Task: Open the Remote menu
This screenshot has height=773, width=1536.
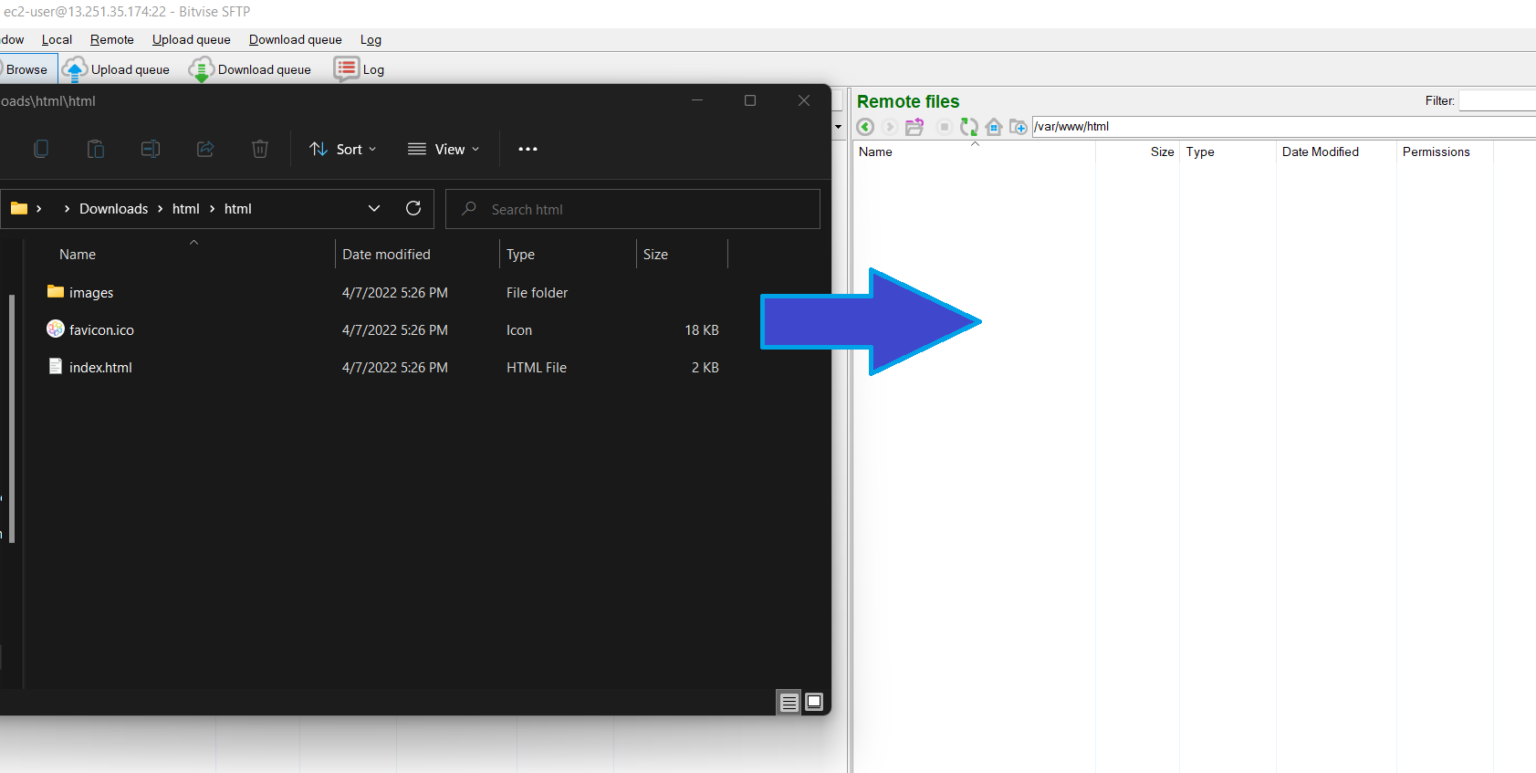Action: [x=111, y=39]
